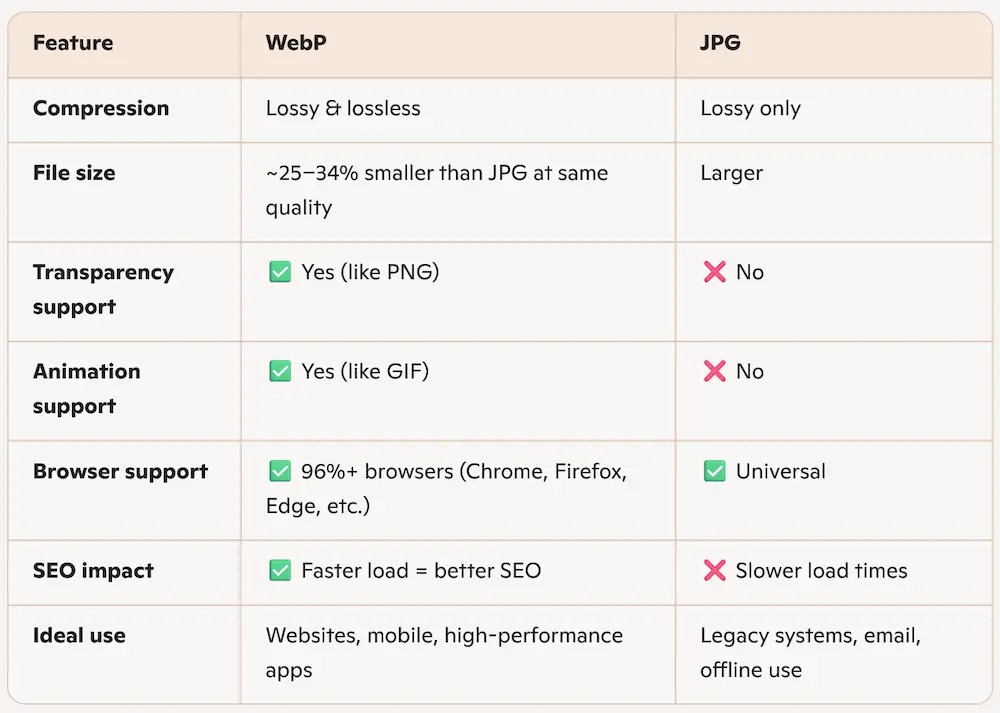Click the 'Ideal use' row label
Image resolution: width=1000 pixels, height=713 pixels.
click(x=79, y=635)
